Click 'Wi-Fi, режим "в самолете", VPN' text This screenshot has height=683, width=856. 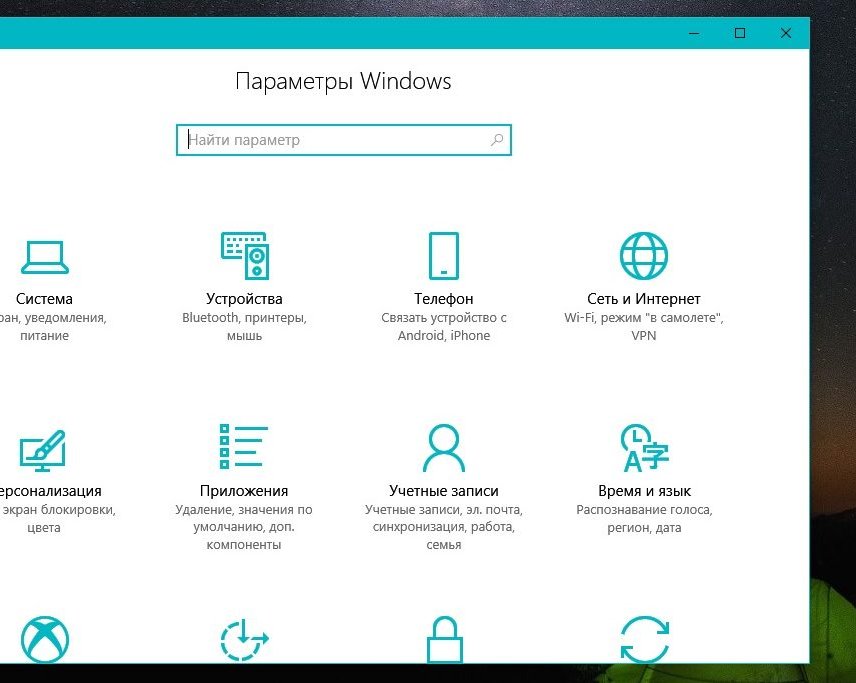pos(644,326)
